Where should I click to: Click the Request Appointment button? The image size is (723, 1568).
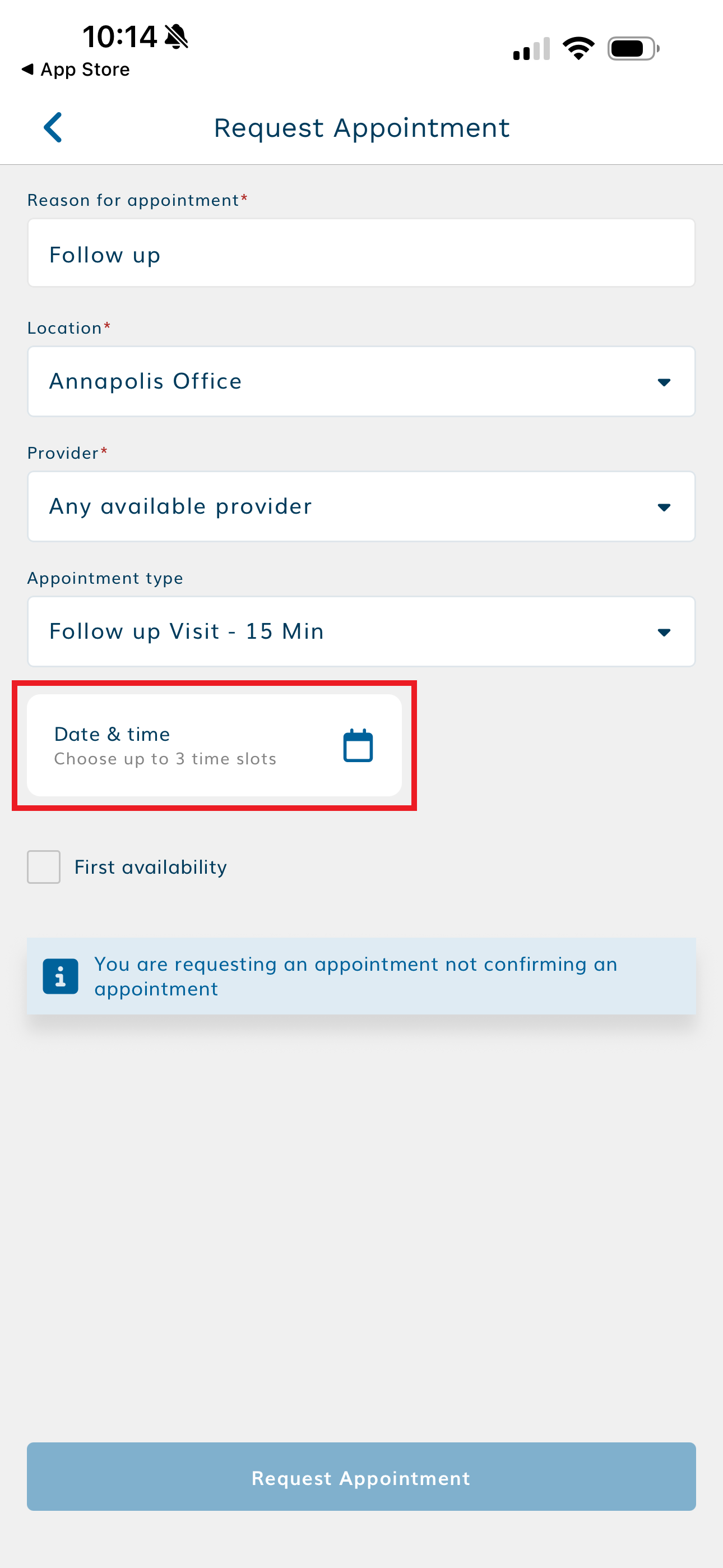(361, 1477)
